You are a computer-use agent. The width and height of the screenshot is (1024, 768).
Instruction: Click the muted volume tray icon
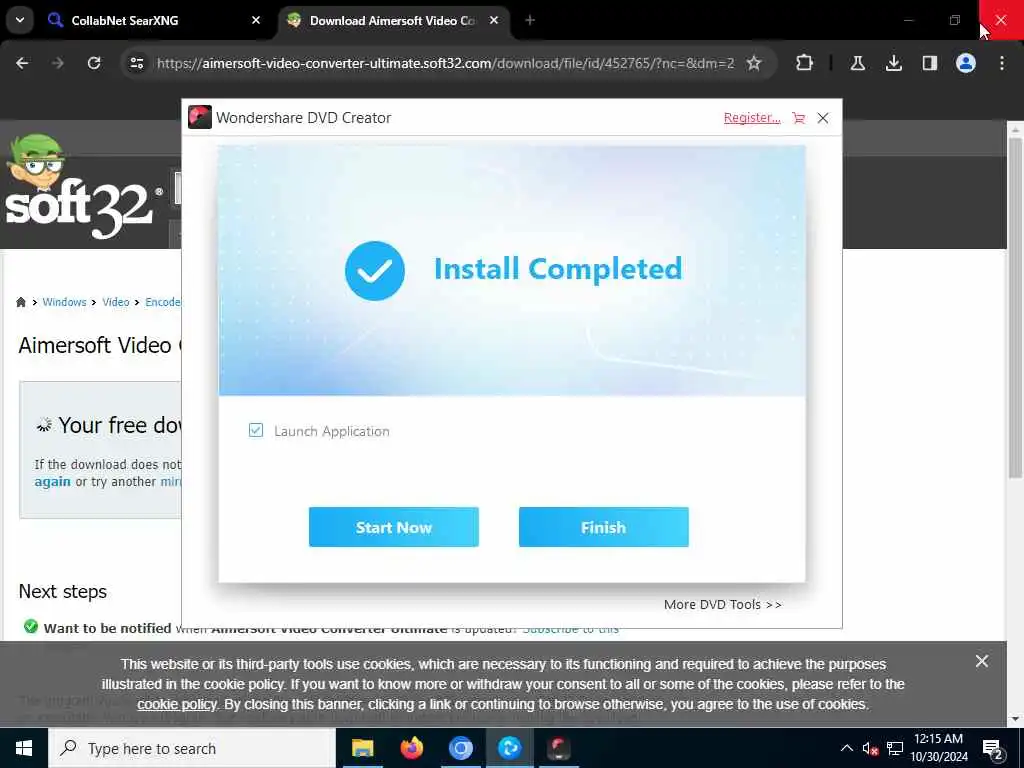pyautogui.click(x=870, y=748)
